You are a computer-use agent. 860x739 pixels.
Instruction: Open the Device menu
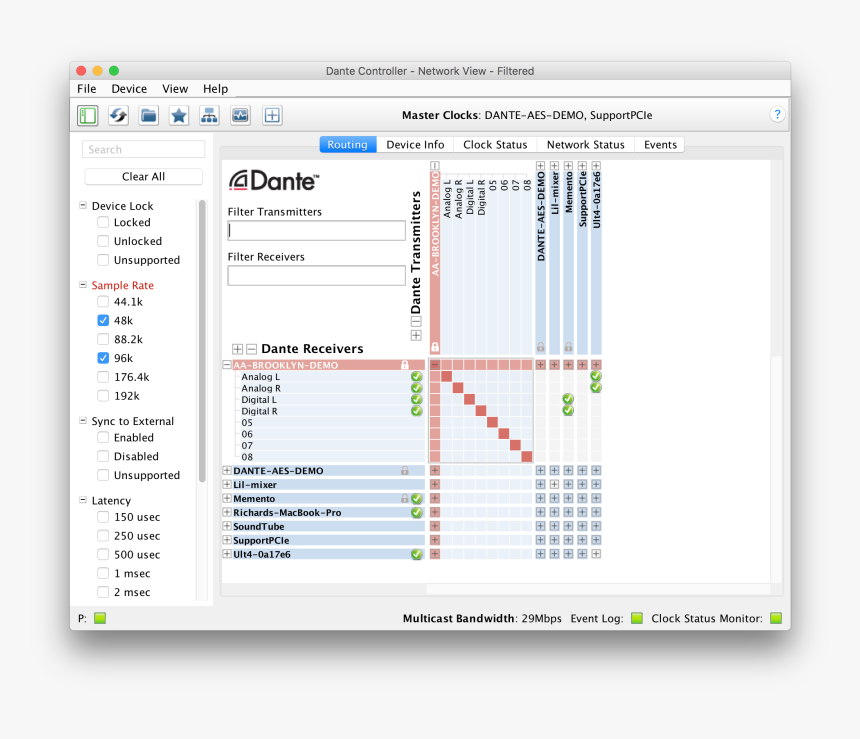[x=129, y=89]
